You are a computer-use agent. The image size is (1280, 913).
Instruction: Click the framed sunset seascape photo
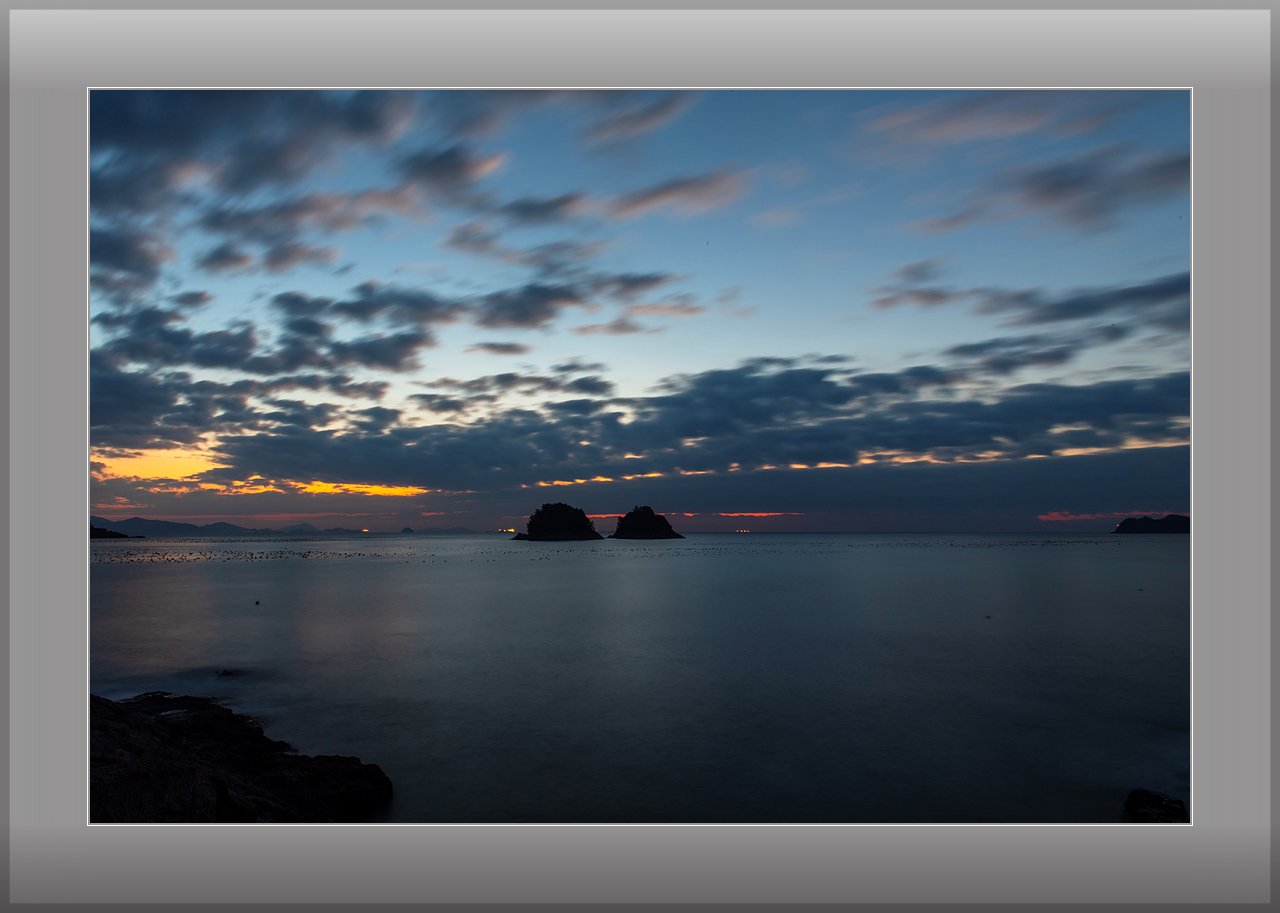[x=640, y=456]
